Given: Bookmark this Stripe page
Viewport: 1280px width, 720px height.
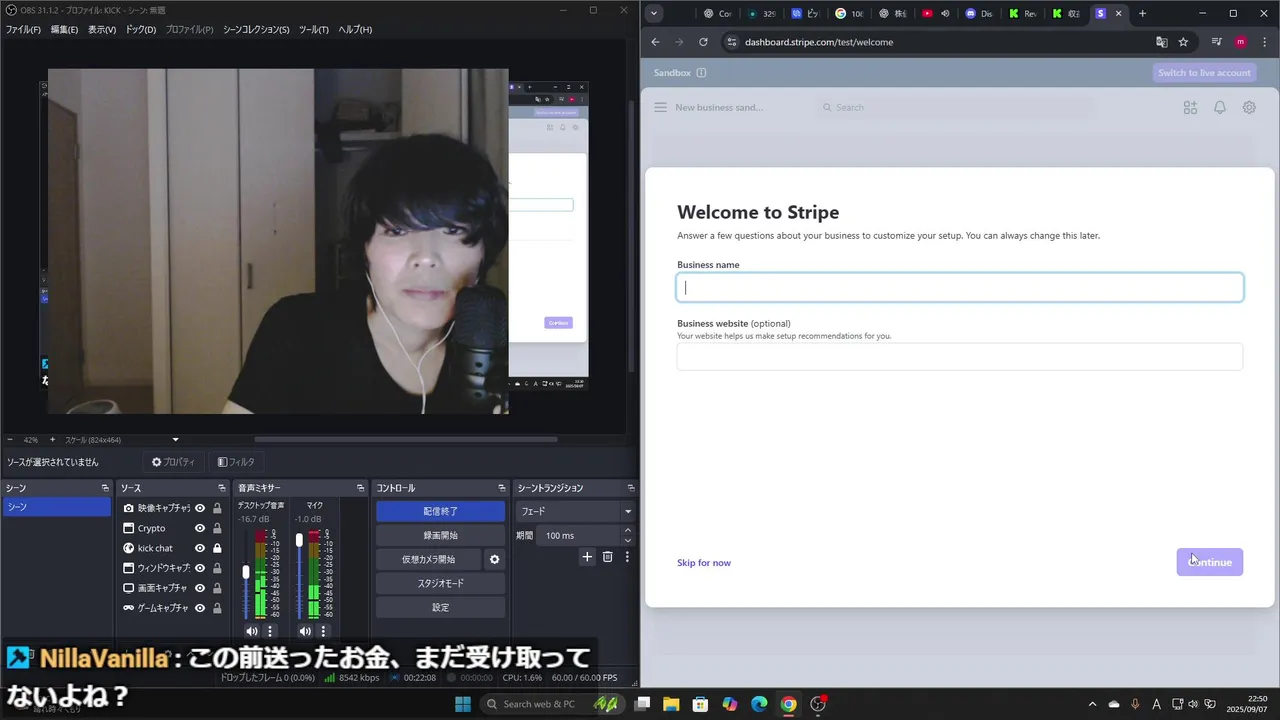Looking at the screenshot, I should (x=1183, y=42).
